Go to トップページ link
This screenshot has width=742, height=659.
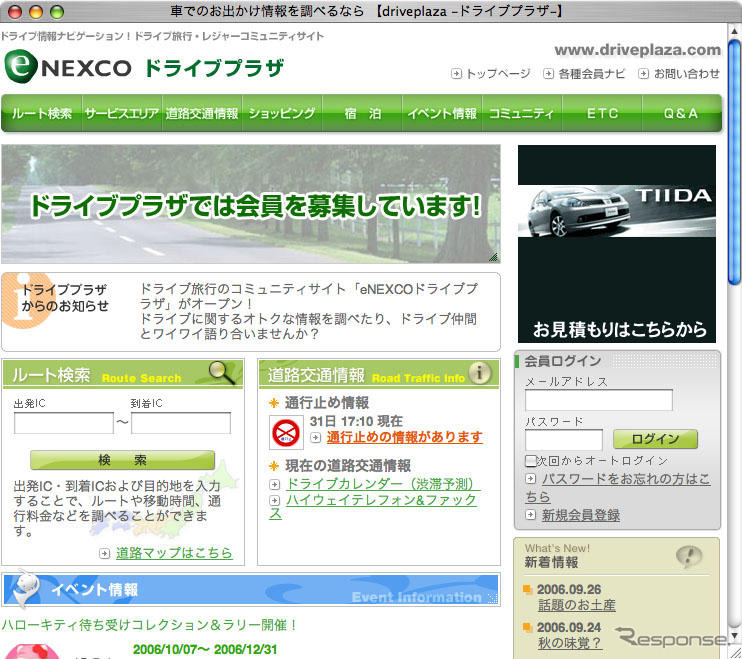coord(498,74)
